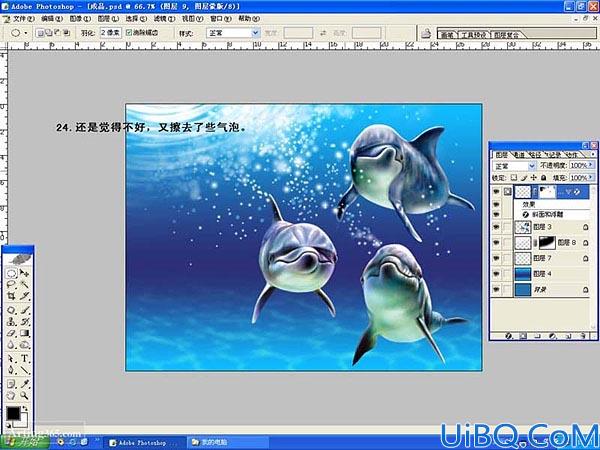This screenshot has height=450, width=600.
Task: Select the Zoom tool
Action: (x=24, y=395)
